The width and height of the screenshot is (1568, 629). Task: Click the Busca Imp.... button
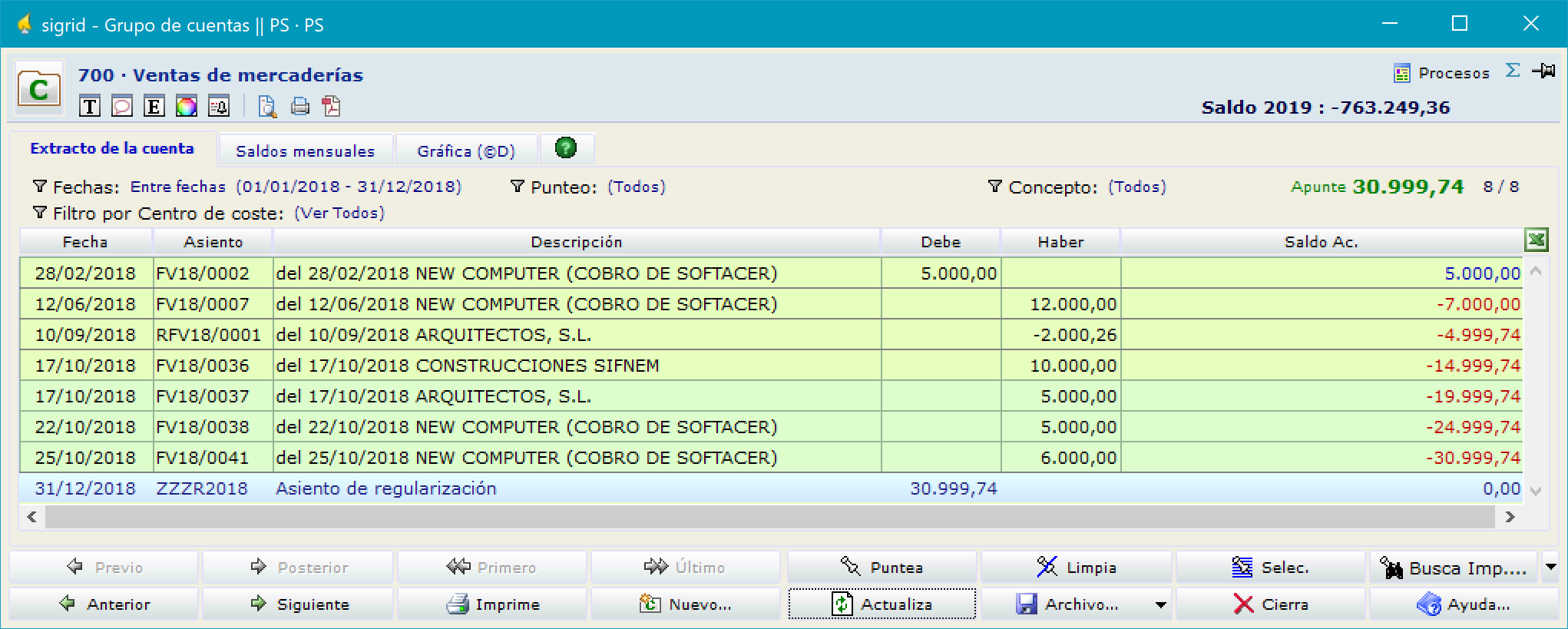click(1454, 568)
